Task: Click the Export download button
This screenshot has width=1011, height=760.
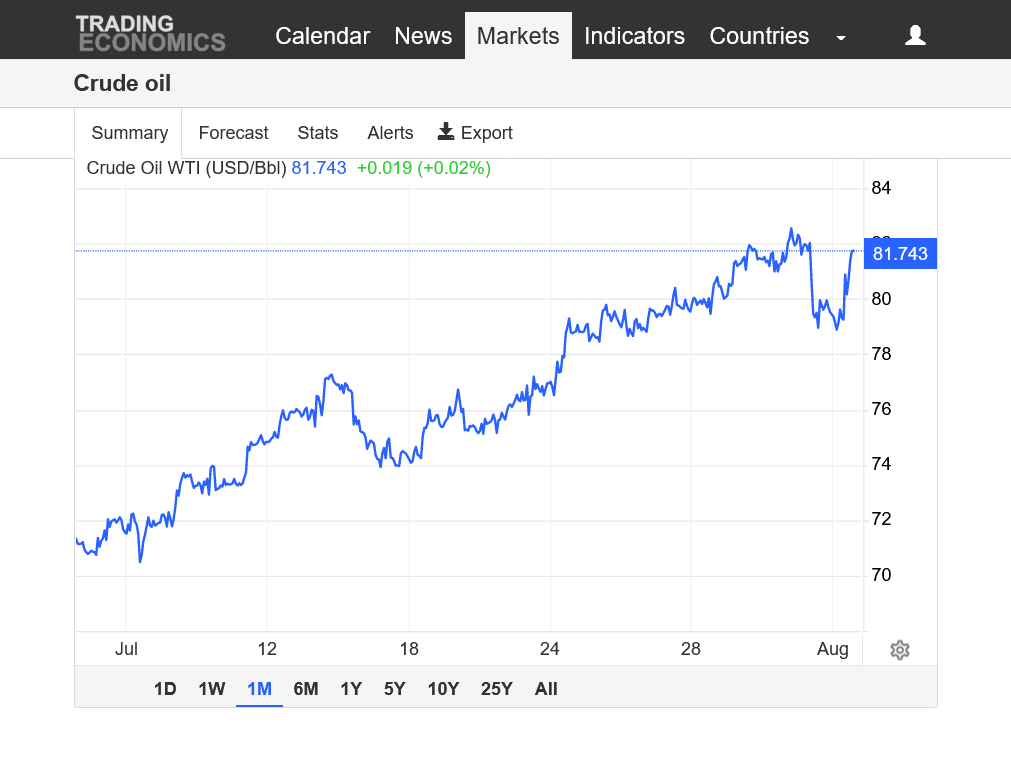Action: (475, 133)
